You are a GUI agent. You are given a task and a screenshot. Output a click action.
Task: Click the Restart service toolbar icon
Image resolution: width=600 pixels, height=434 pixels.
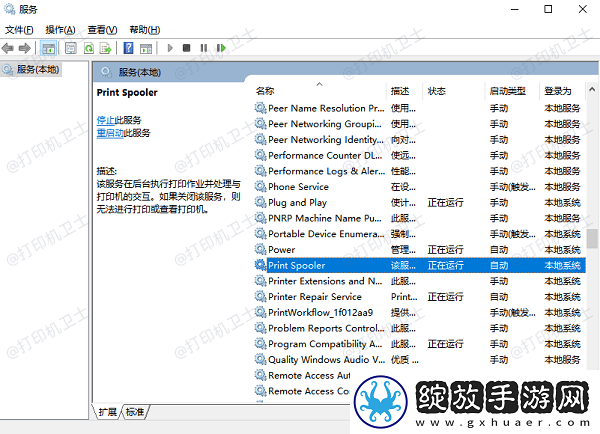tap(221, 48)
